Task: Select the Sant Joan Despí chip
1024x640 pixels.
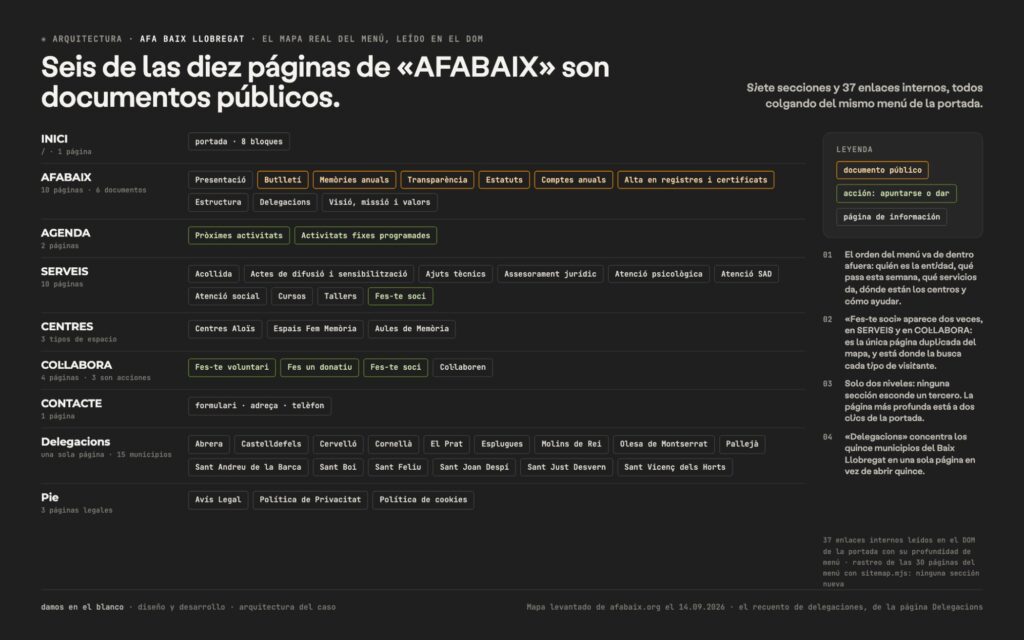Action: [x=474, y=468]
